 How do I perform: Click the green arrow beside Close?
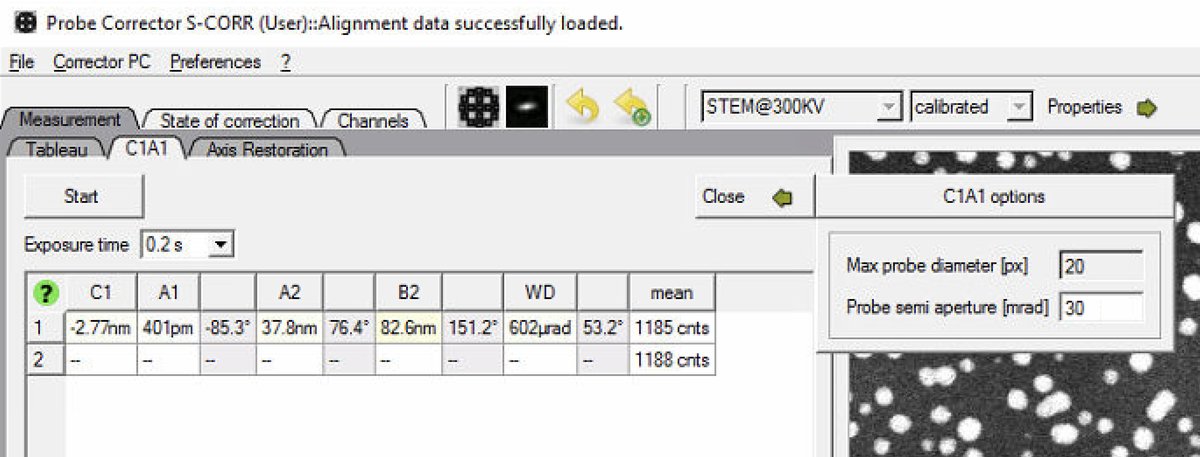coord(782,197)
